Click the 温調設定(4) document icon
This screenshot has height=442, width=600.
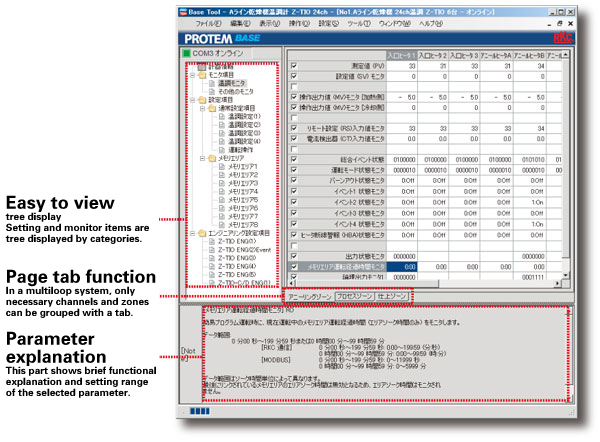click(x=222, y=142)
